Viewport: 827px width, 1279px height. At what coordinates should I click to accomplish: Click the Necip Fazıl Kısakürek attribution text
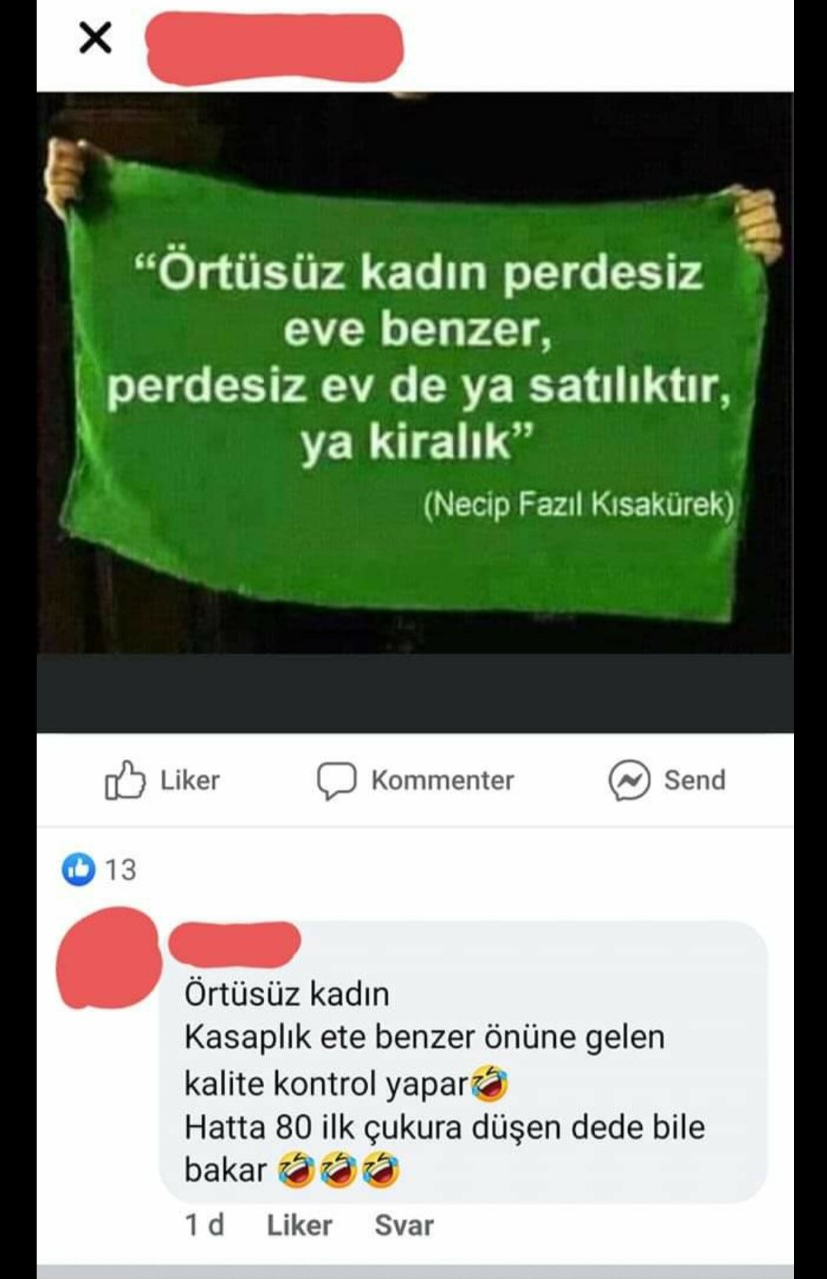[x=580, y=505]
